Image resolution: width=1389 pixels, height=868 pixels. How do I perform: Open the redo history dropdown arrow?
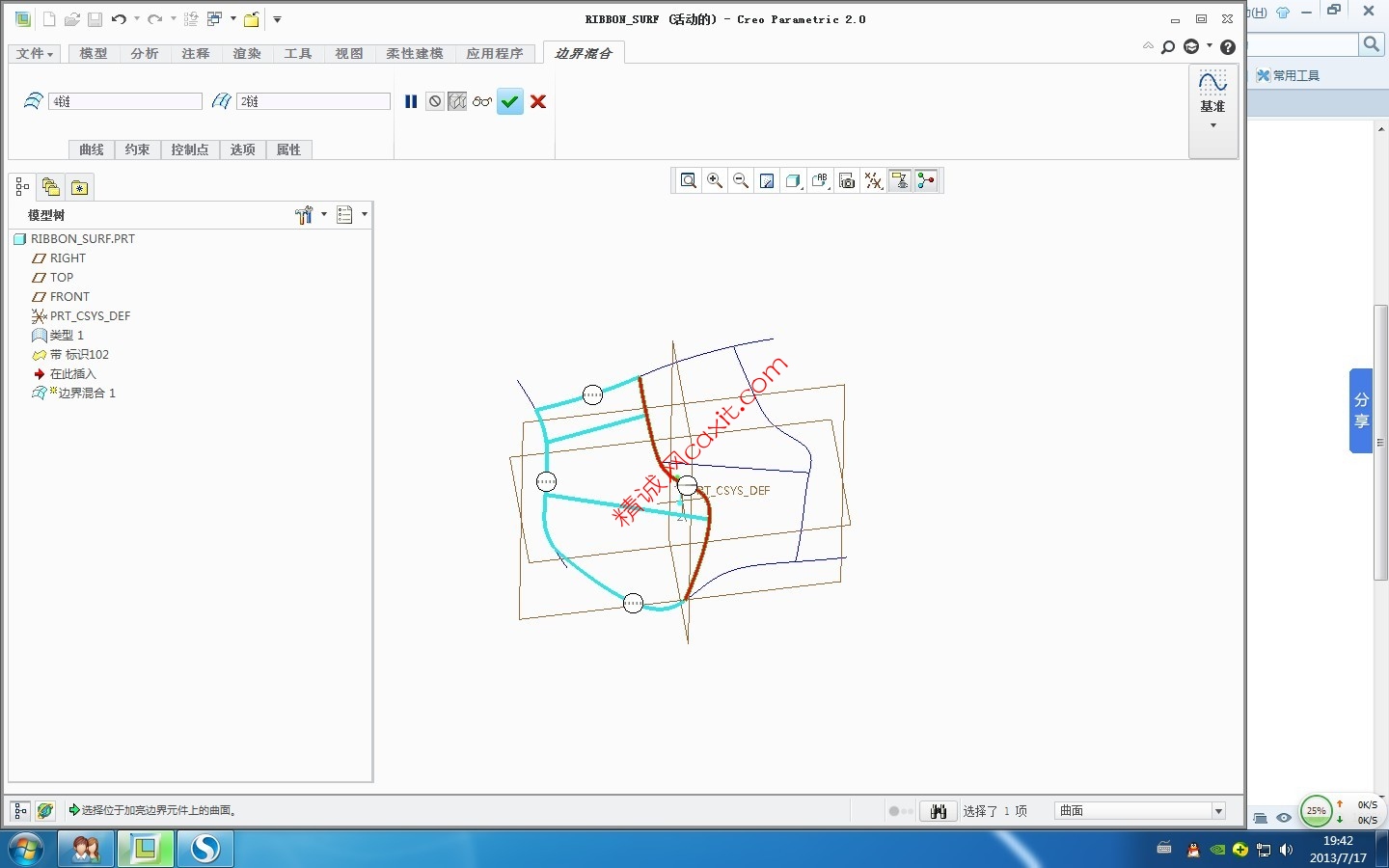click(173, 19)
